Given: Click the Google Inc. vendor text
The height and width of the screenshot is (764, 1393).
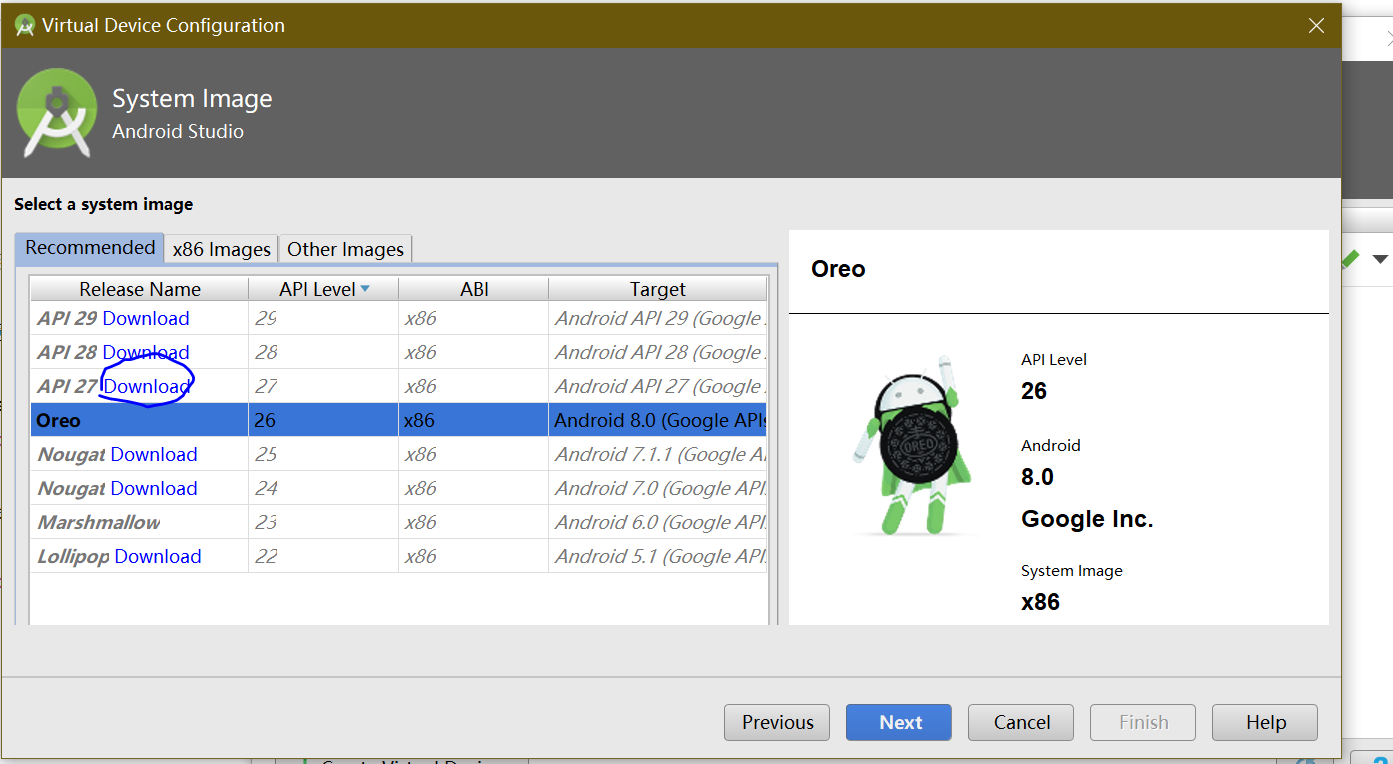Looking at the screenshot, I should pyautogui.click(x=1087, y=519).
